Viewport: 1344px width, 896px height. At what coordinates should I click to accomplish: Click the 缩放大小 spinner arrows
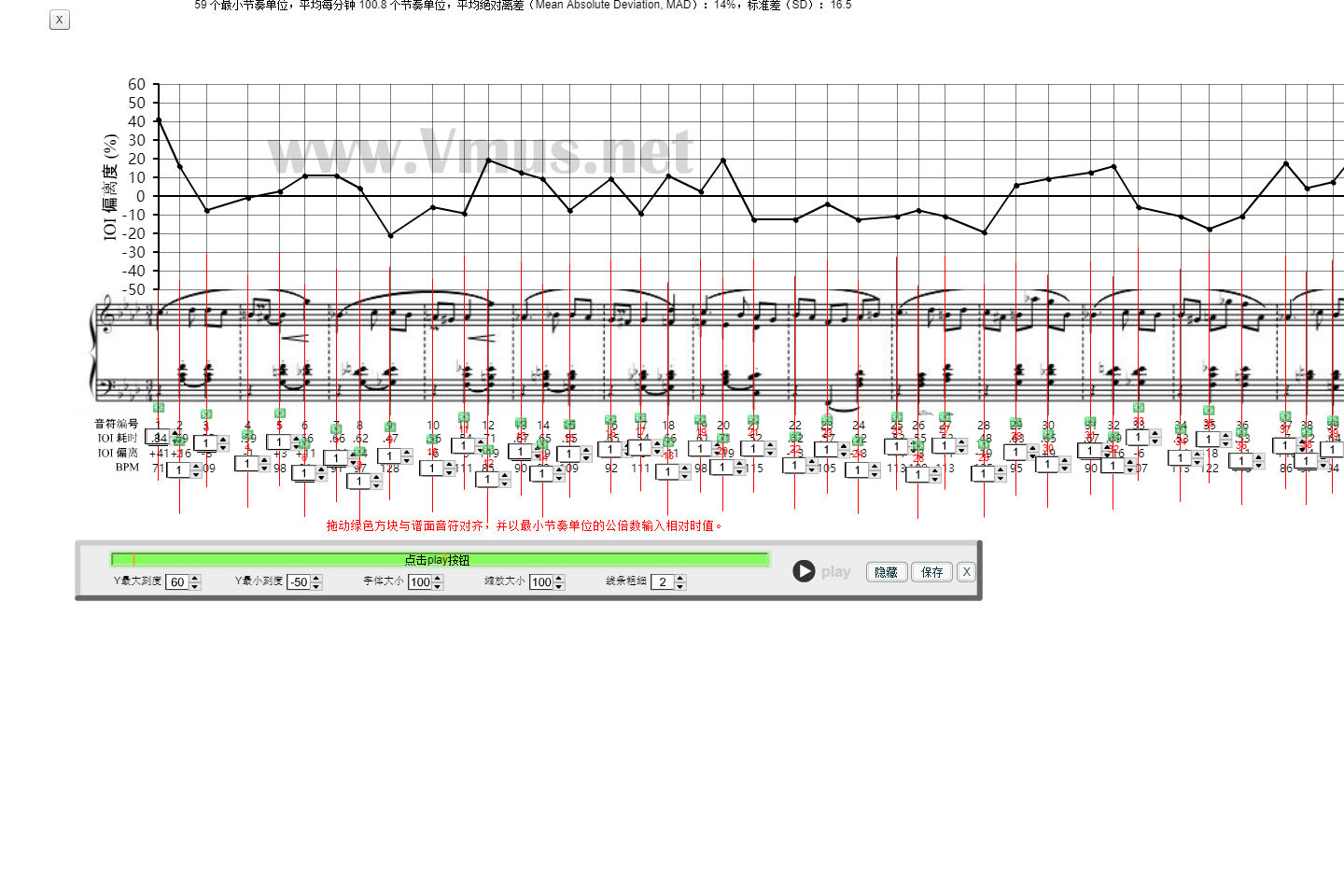tap(559, 582)
